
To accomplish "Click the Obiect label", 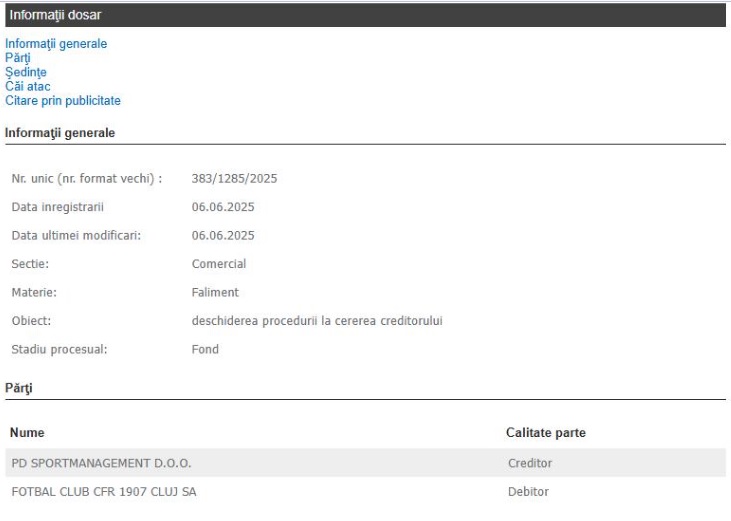I will pyautogui.click(x=31, y=321).
